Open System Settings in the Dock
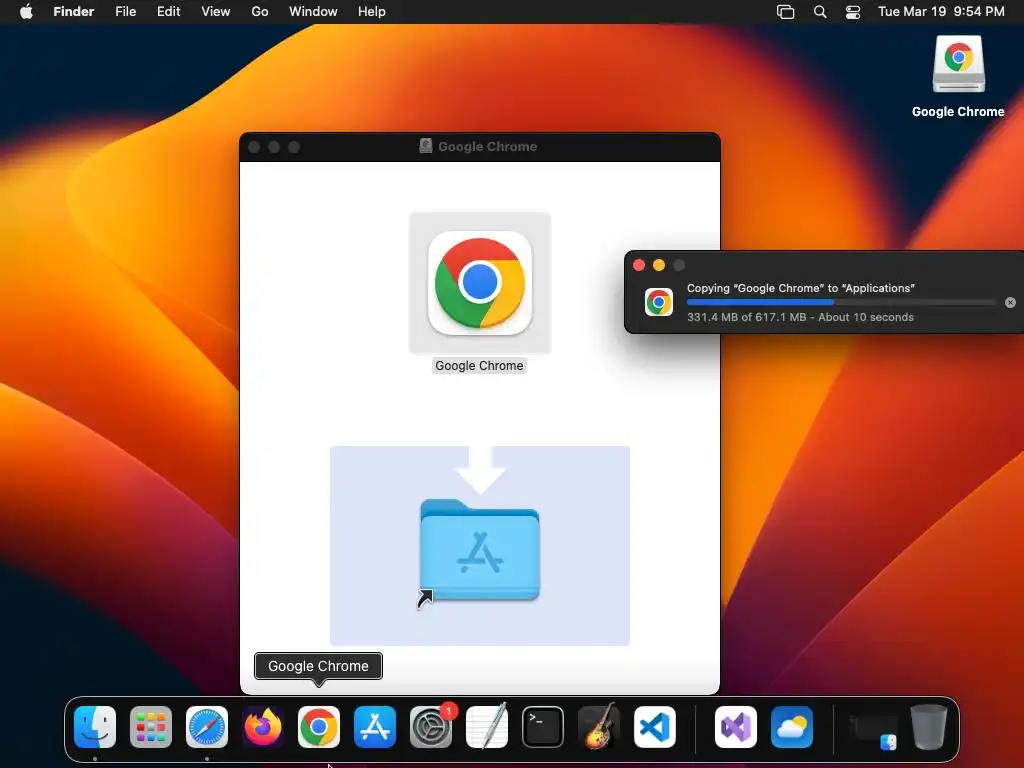Image resolution: width=1024 pixels, height=768 pixels. click(x=431, y=727)
